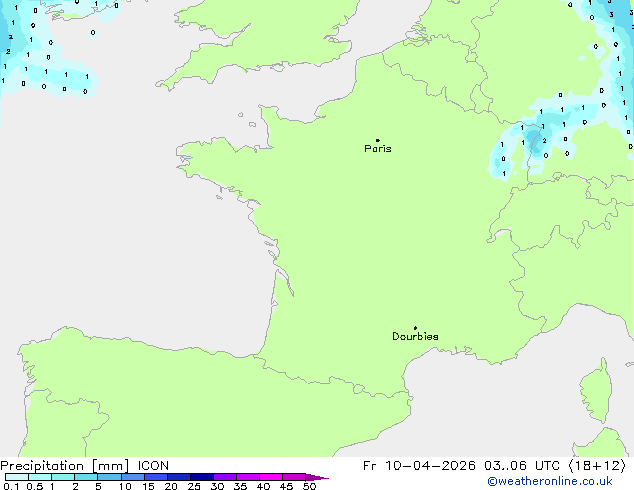Pick the 25–30 mm dark navy legend swatch
Screen dimensions: 634x490
pos(202,477)
